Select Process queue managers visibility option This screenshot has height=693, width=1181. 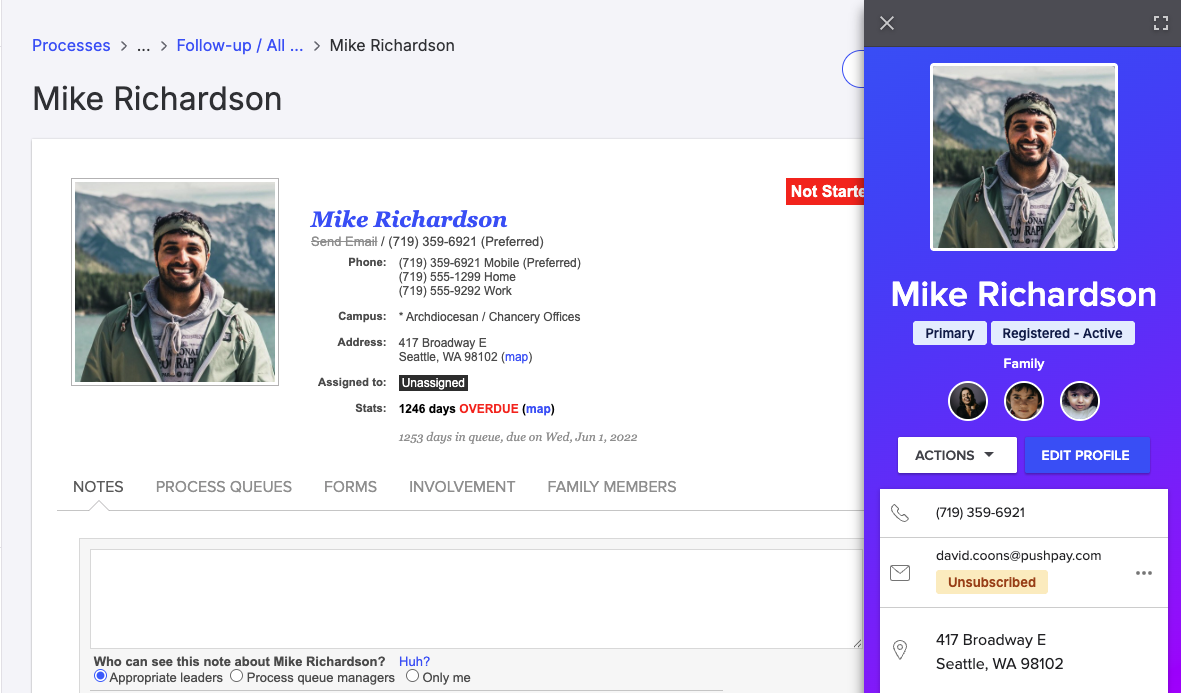[237, 677]
